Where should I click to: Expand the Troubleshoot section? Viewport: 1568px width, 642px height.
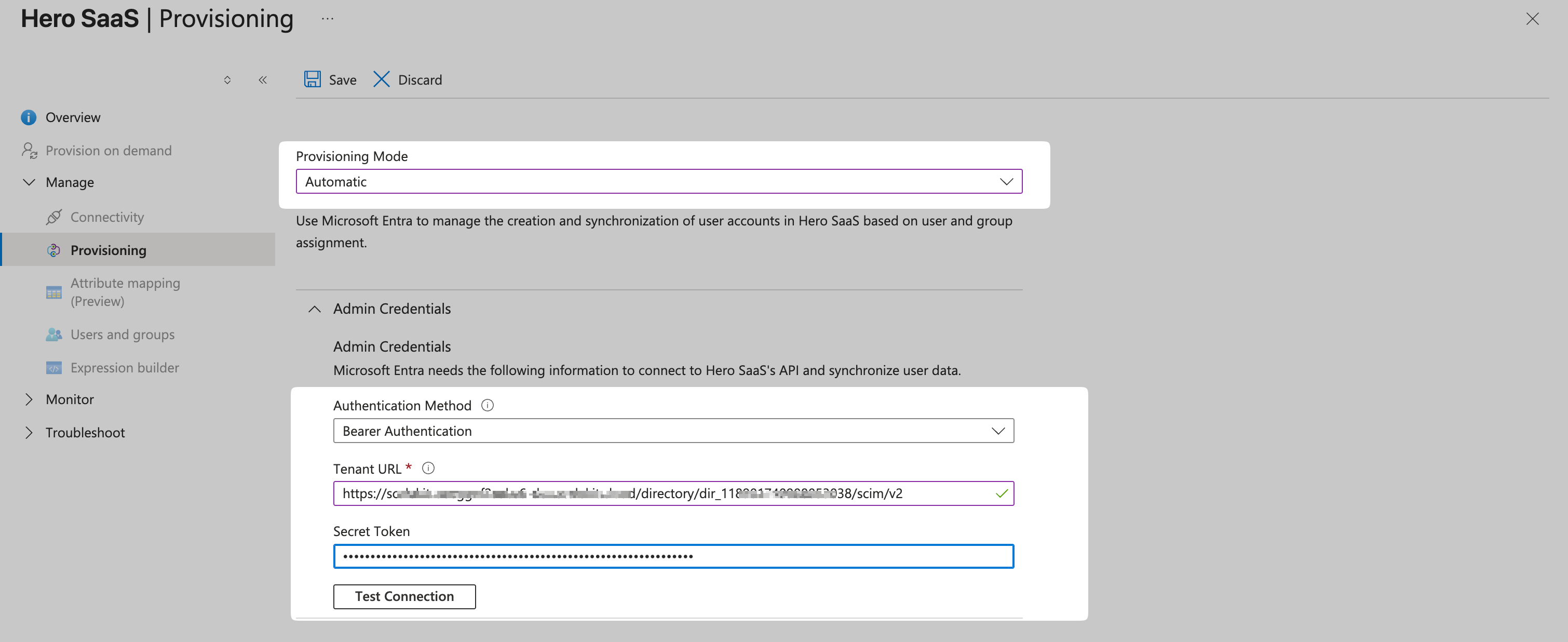pyautogui.click(x=30, y=433)
